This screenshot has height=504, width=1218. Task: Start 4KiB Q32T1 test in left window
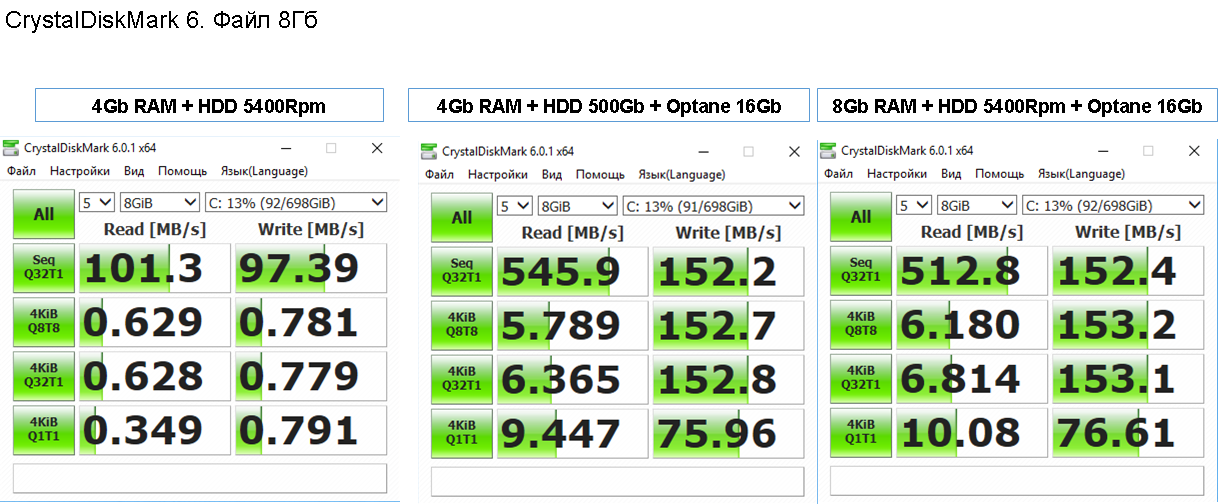click(x=44, y=376)
